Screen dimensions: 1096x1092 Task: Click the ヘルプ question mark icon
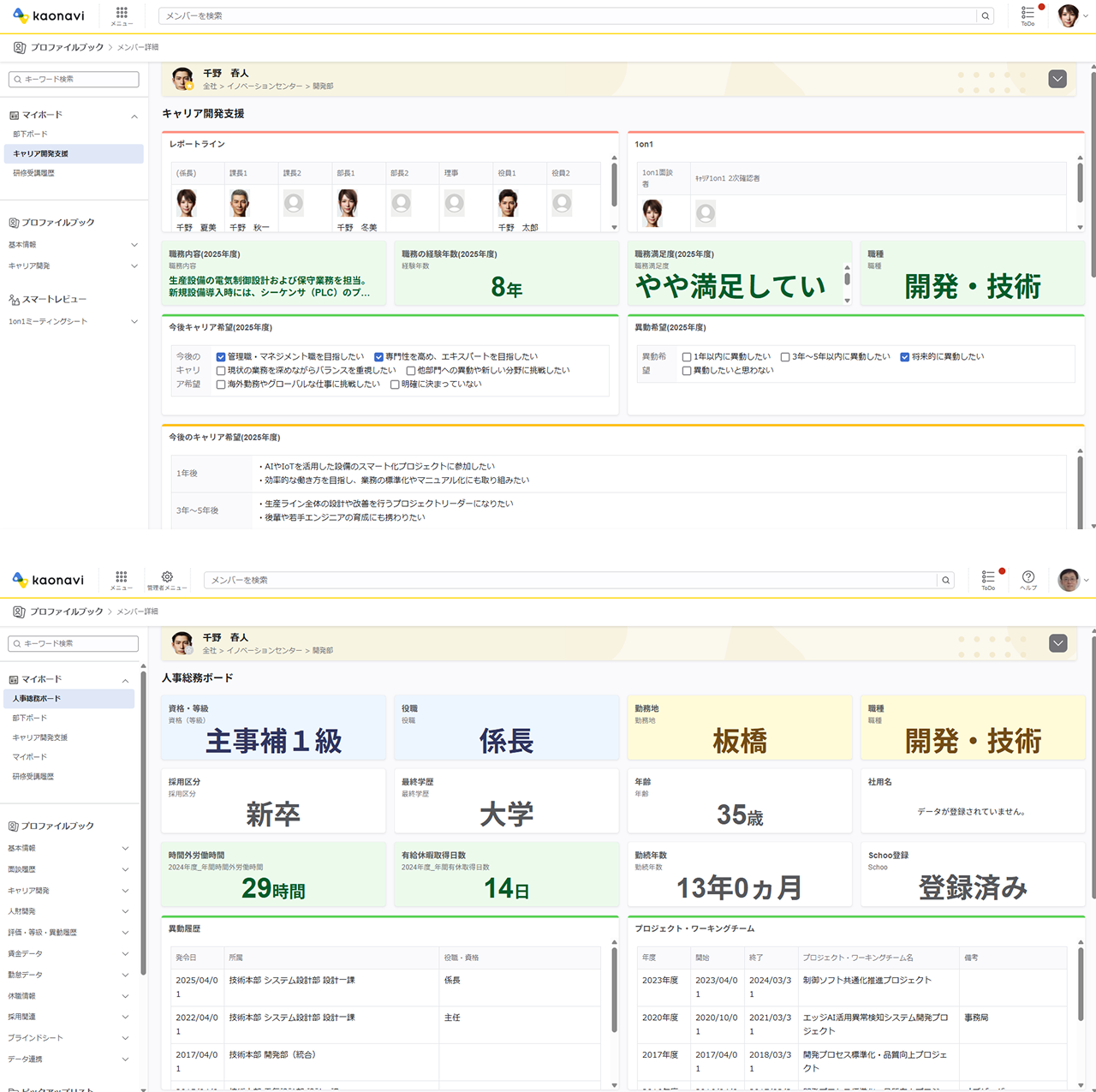tap(1028, 578)
